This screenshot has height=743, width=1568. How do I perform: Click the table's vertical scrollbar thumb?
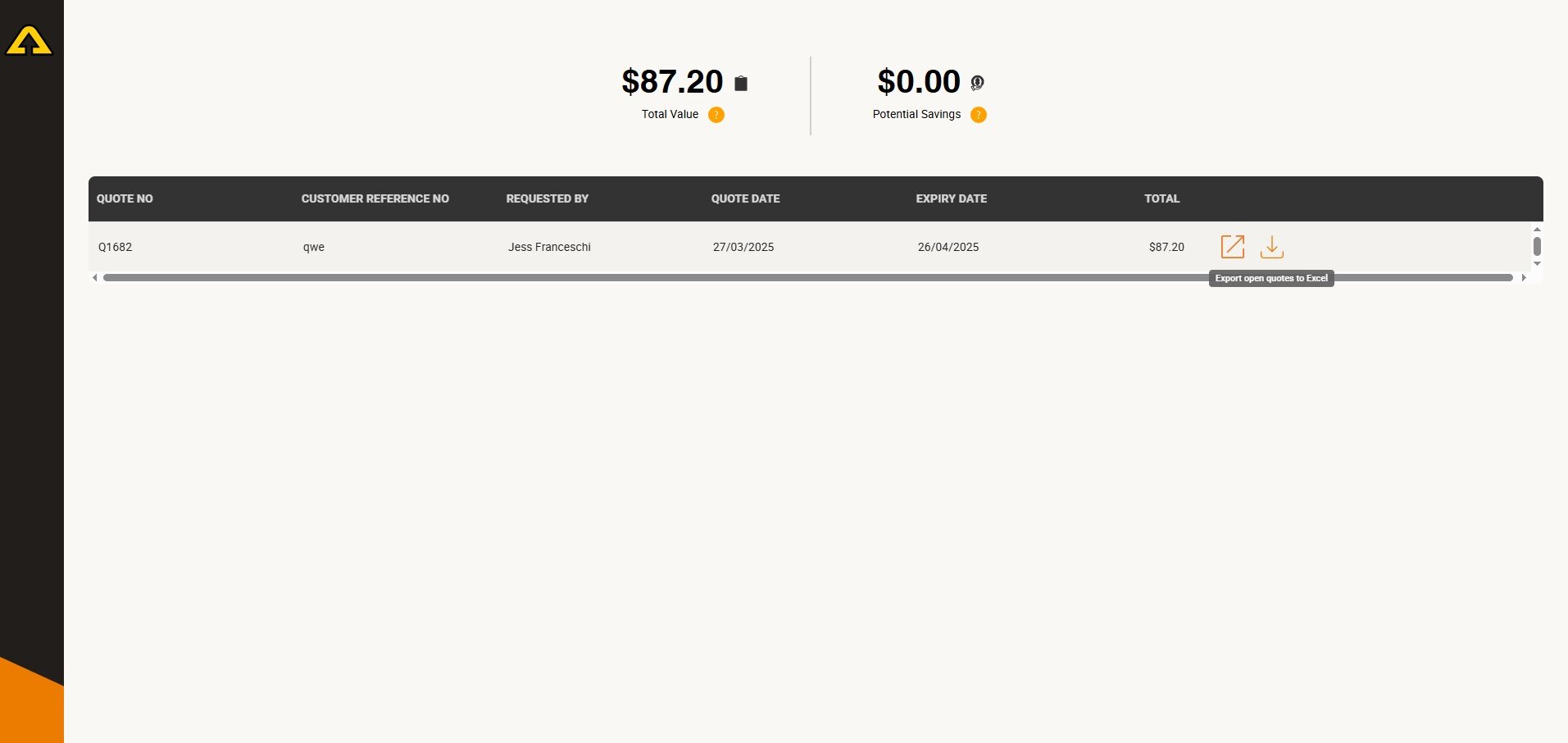pos(1537,246)
